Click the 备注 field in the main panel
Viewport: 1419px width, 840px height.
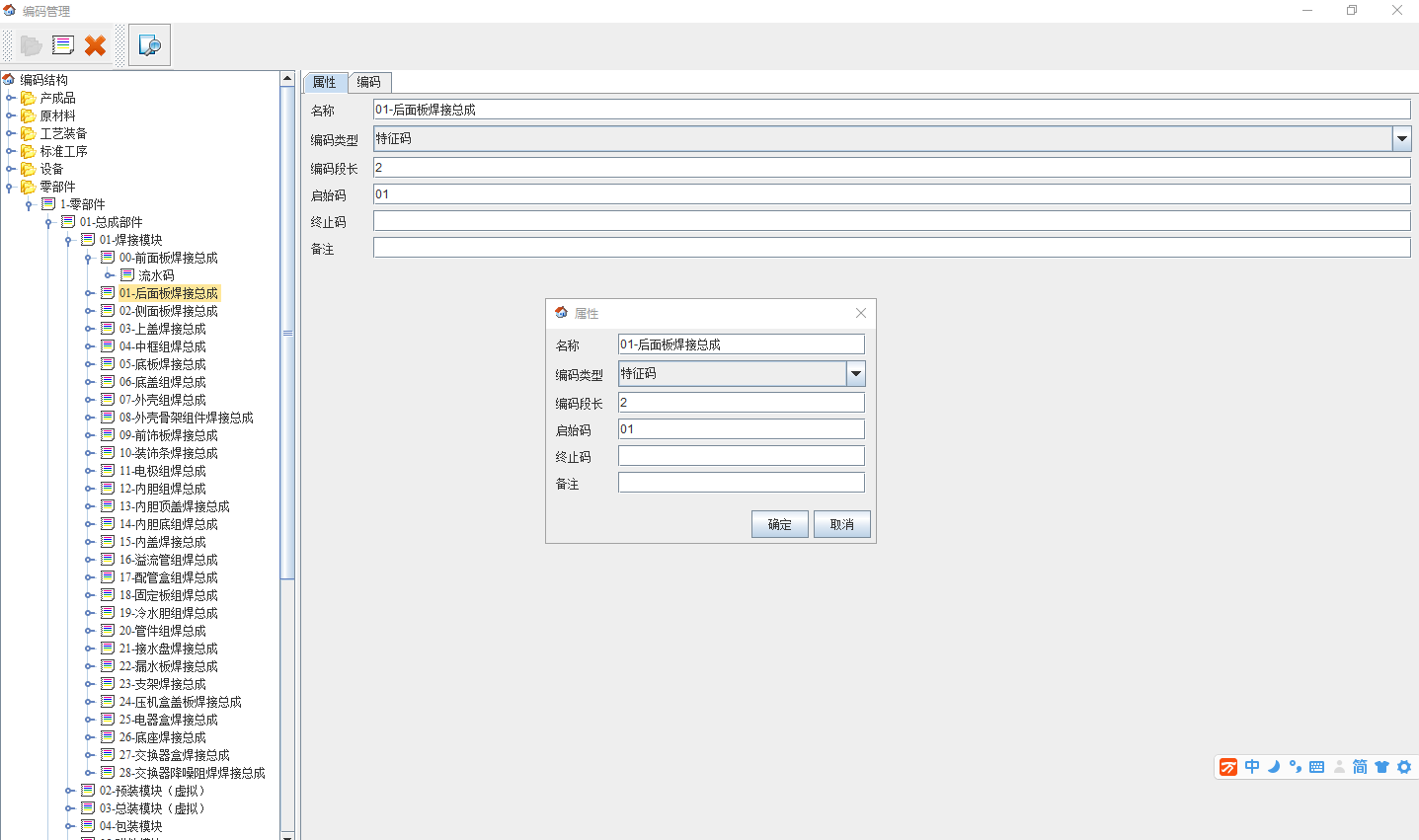[x=892, y=248]
